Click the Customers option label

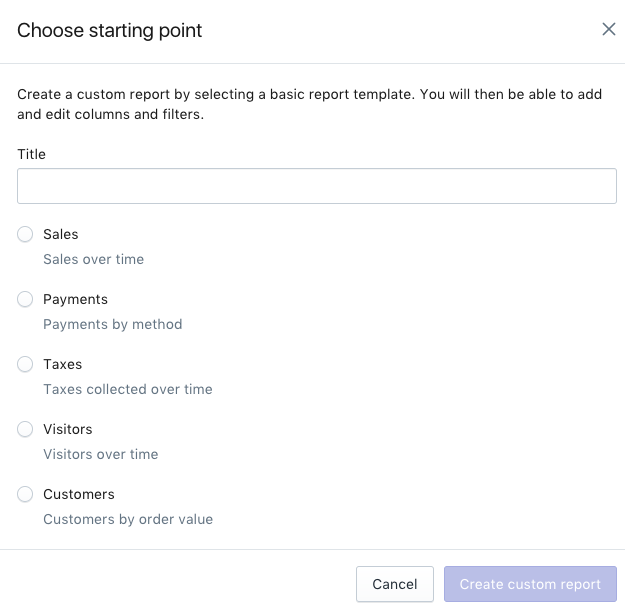tap(79, 494)
